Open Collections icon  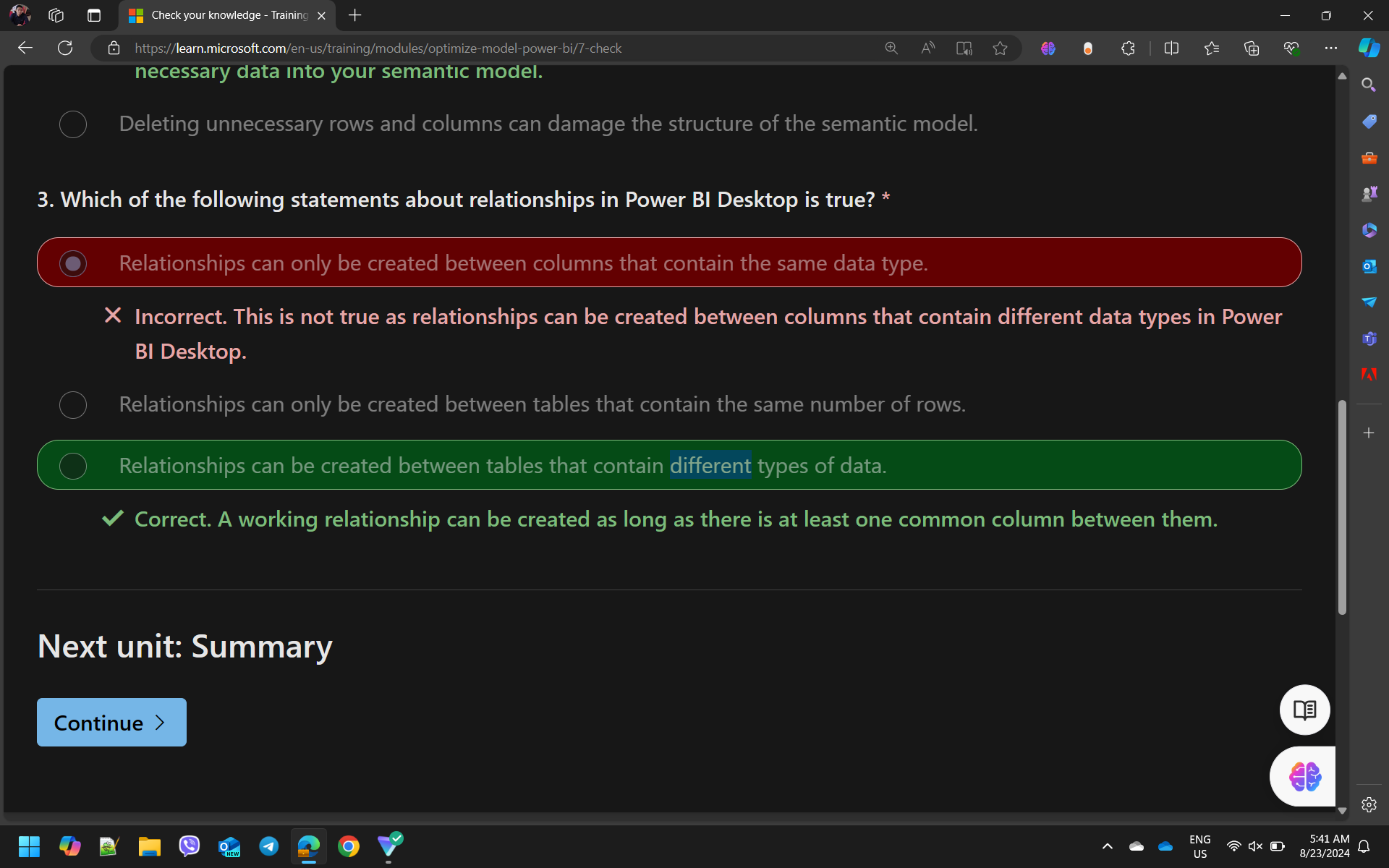pos(1252,48)
